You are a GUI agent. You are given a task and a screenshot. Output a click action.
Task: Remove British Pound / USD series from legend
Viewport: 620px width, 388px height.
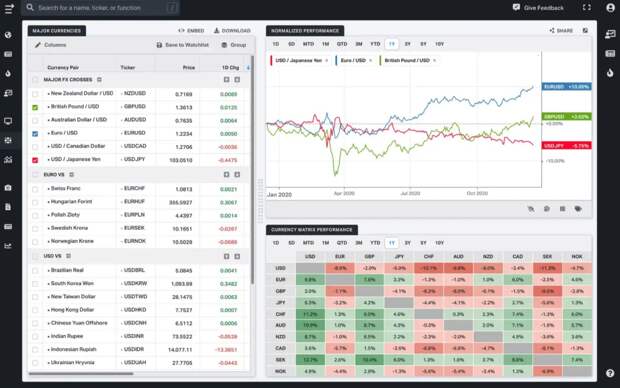tap(434, 61)
